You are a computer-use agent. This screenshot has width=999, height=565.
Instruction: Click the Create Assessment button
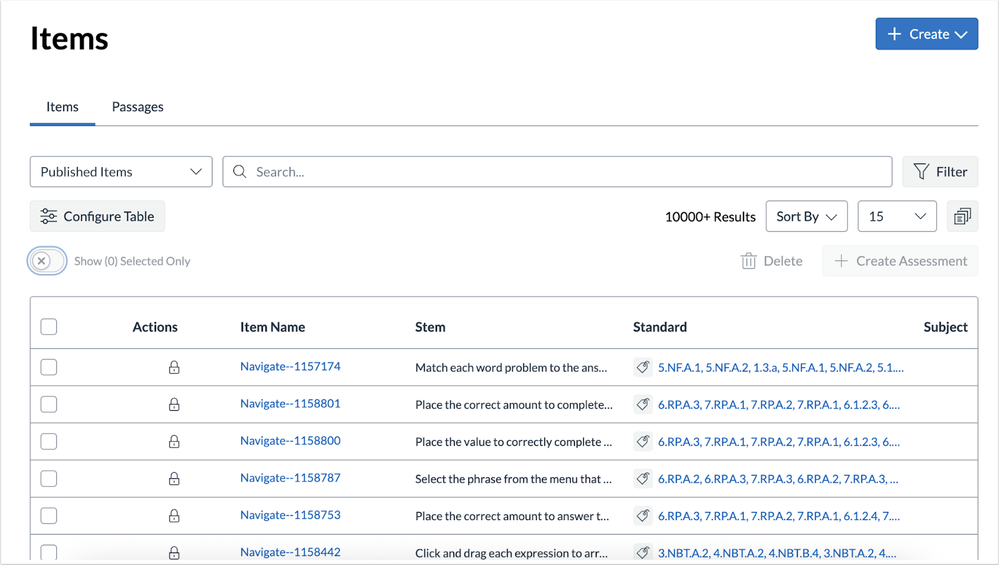(x=900, y=261)
